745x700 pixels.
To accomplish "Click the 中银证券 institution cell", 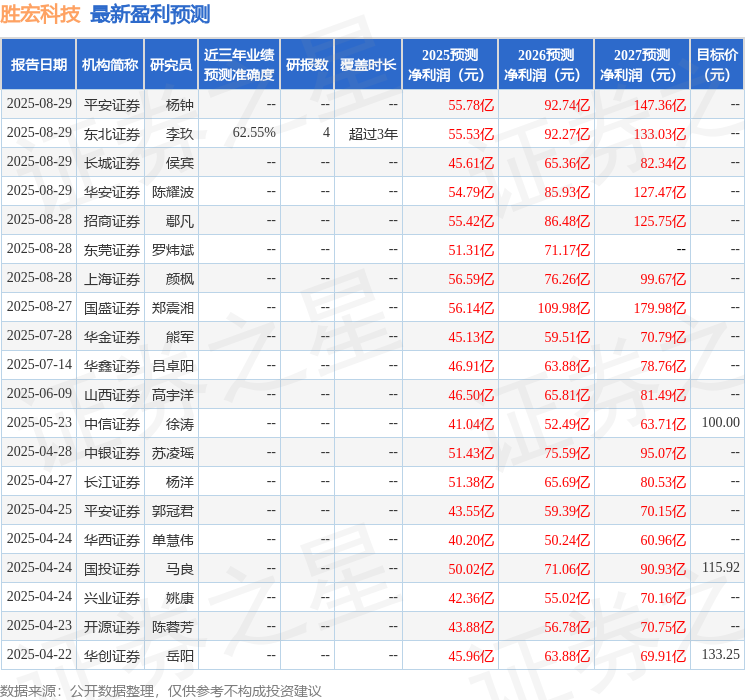I will click(x=112, y=453).
